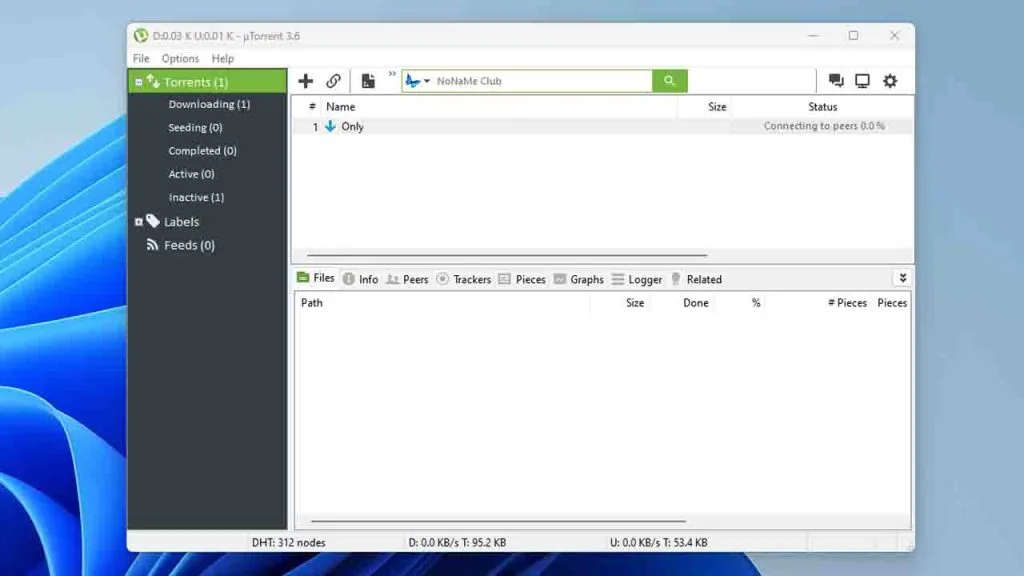Click Connecting to peers status cell
The height and width of the screenshot is (576, 1024).
pos(824,126)
